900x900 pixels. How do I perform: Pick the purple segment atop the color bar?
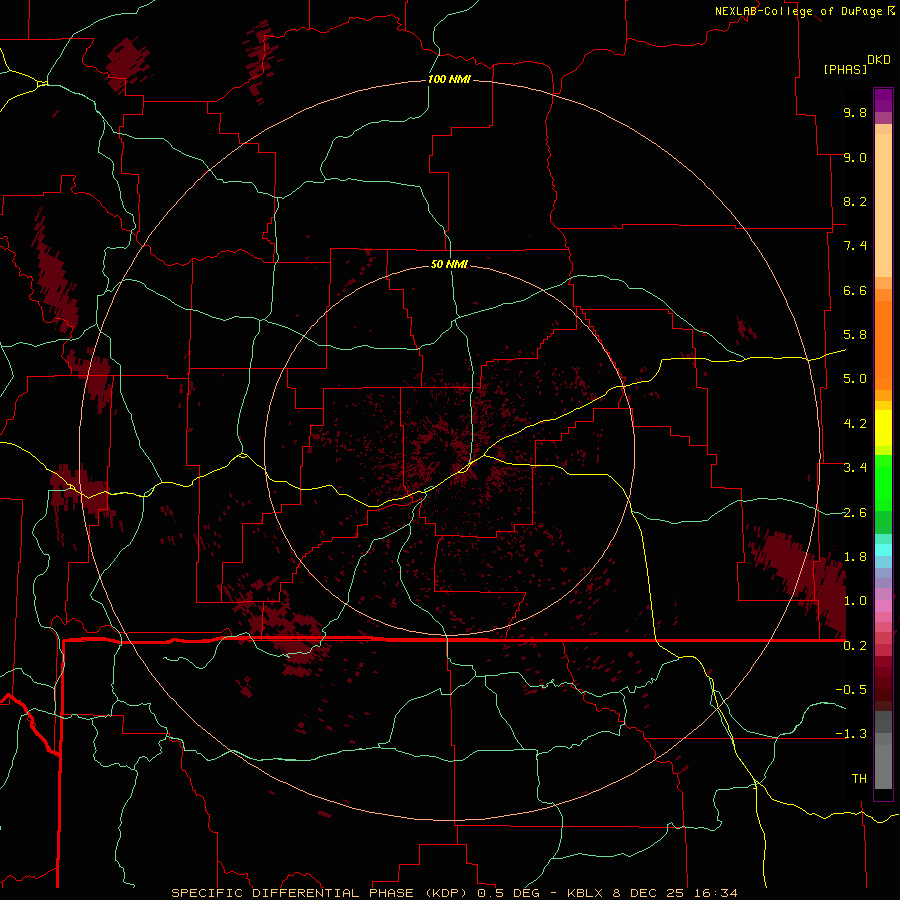pyautogui.click(x=883, y=100)
